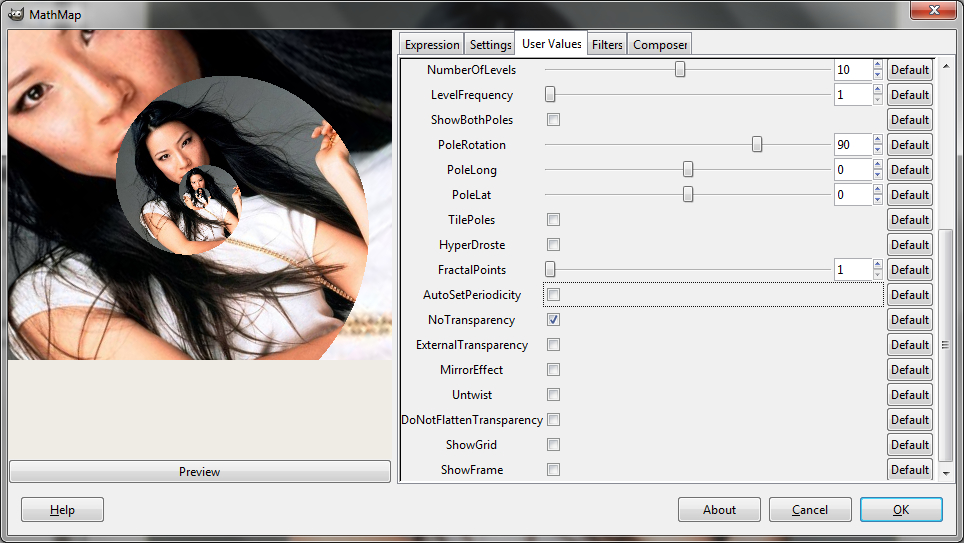Close the MathMap dialog window
Image resolution: width=964 pixels, height=543 pixels.
(934, 10)
